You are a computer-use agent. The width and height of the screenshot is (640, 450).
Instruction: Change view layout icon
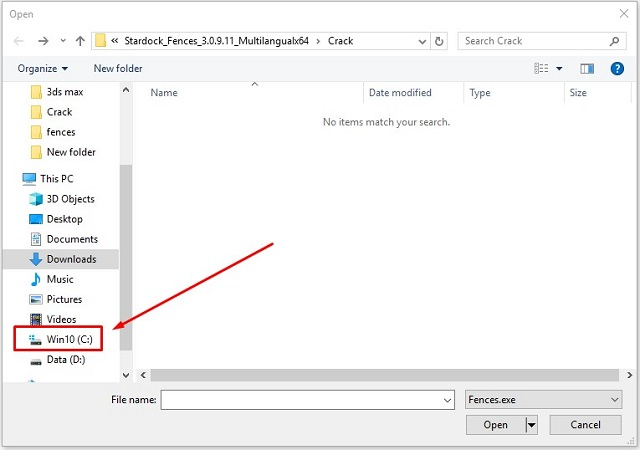[541, 68]
